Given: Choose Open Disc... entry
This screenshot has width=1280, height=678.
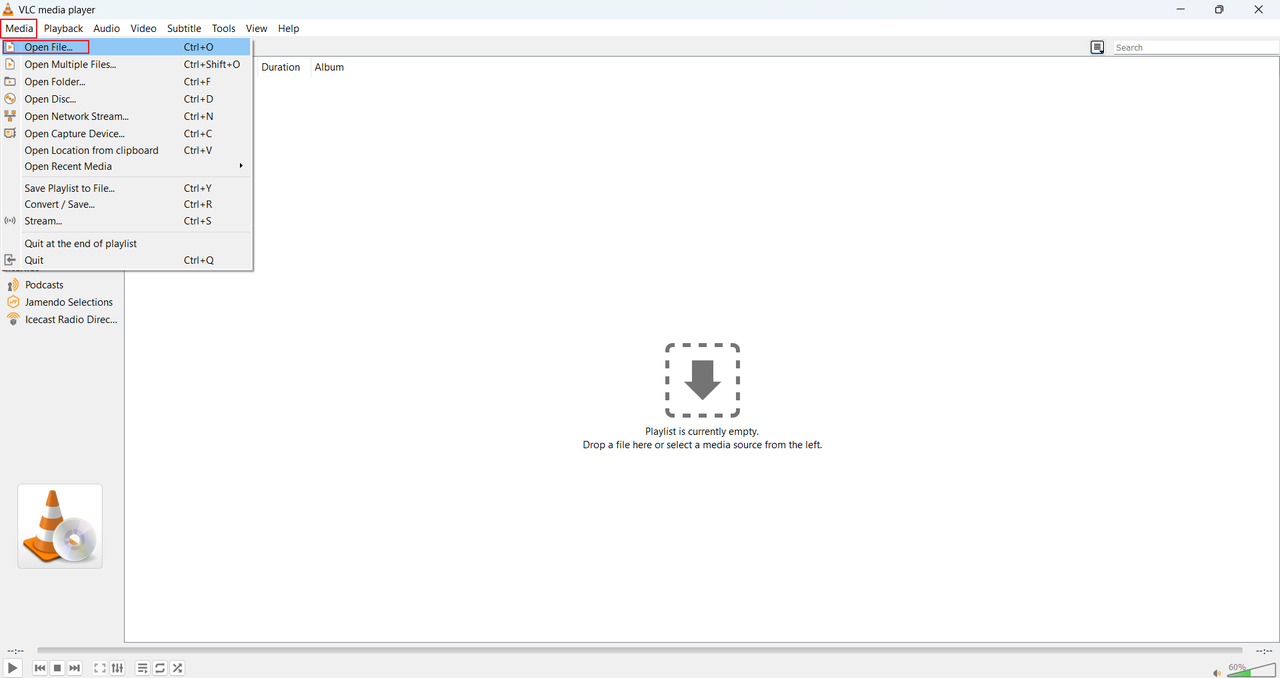Looking at the screenshot, I should pyautogui.click(x=126, y=99).
